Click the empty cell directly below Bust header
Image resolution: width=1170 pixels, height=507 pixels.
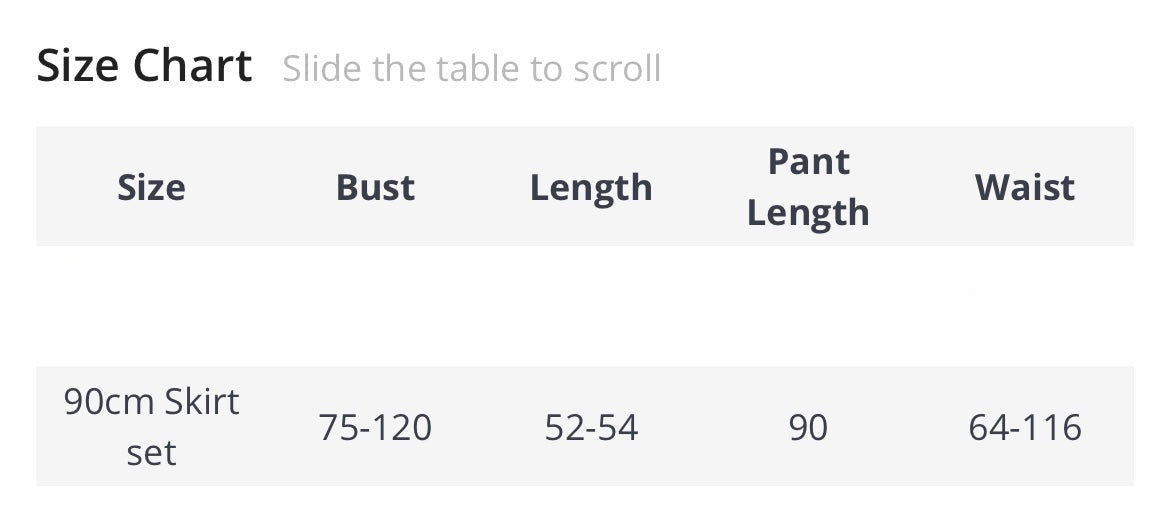[x=375, y=306]
